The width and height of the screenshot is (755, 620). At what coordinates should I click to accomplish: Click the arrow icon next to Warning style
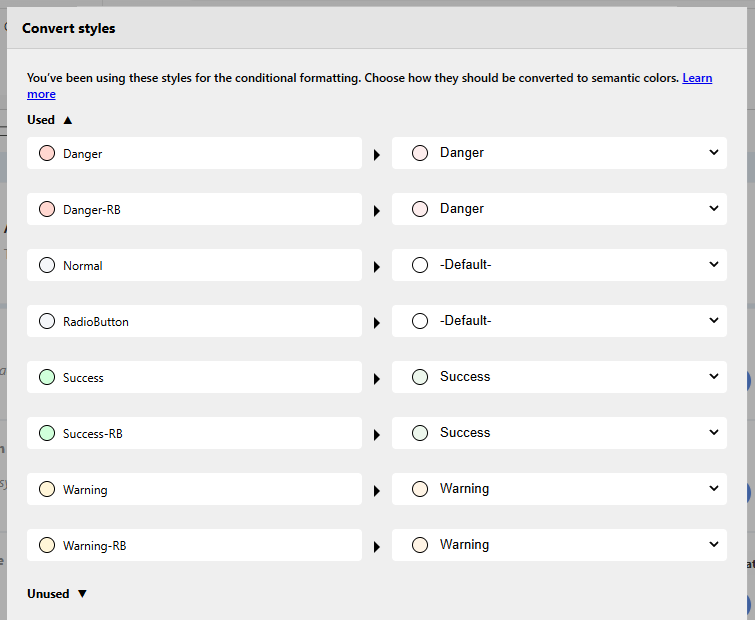coord(377,491)
